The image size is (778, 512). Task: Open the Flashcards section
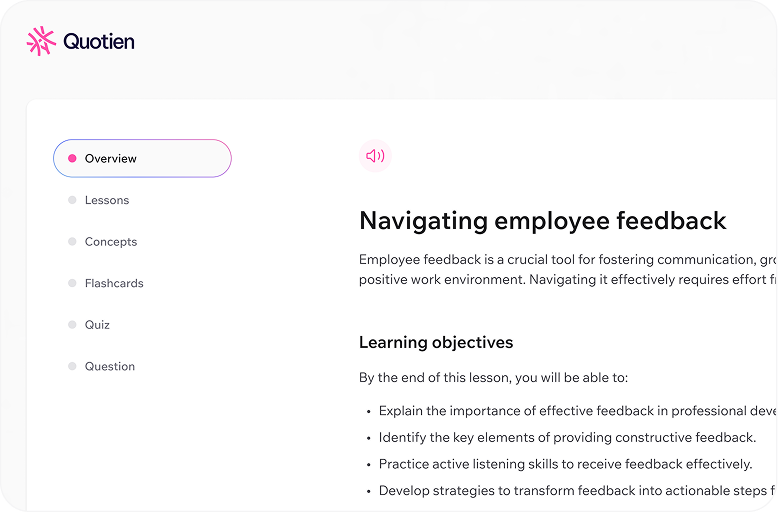click(x=114, y=283)
